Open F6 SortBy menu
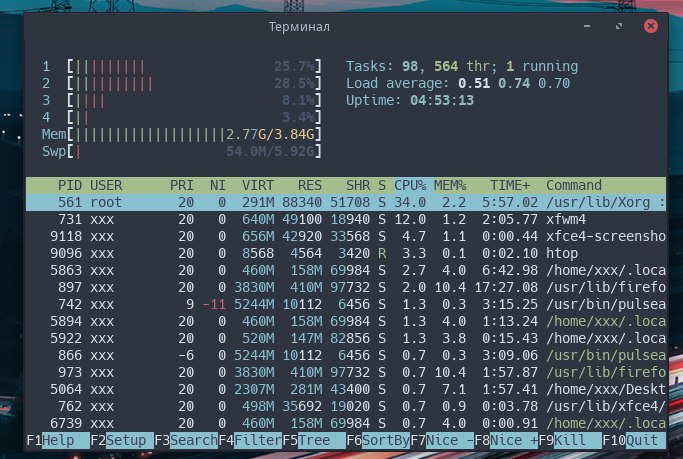The height and width of the screenshot is (459, 683). click(378, 440)
